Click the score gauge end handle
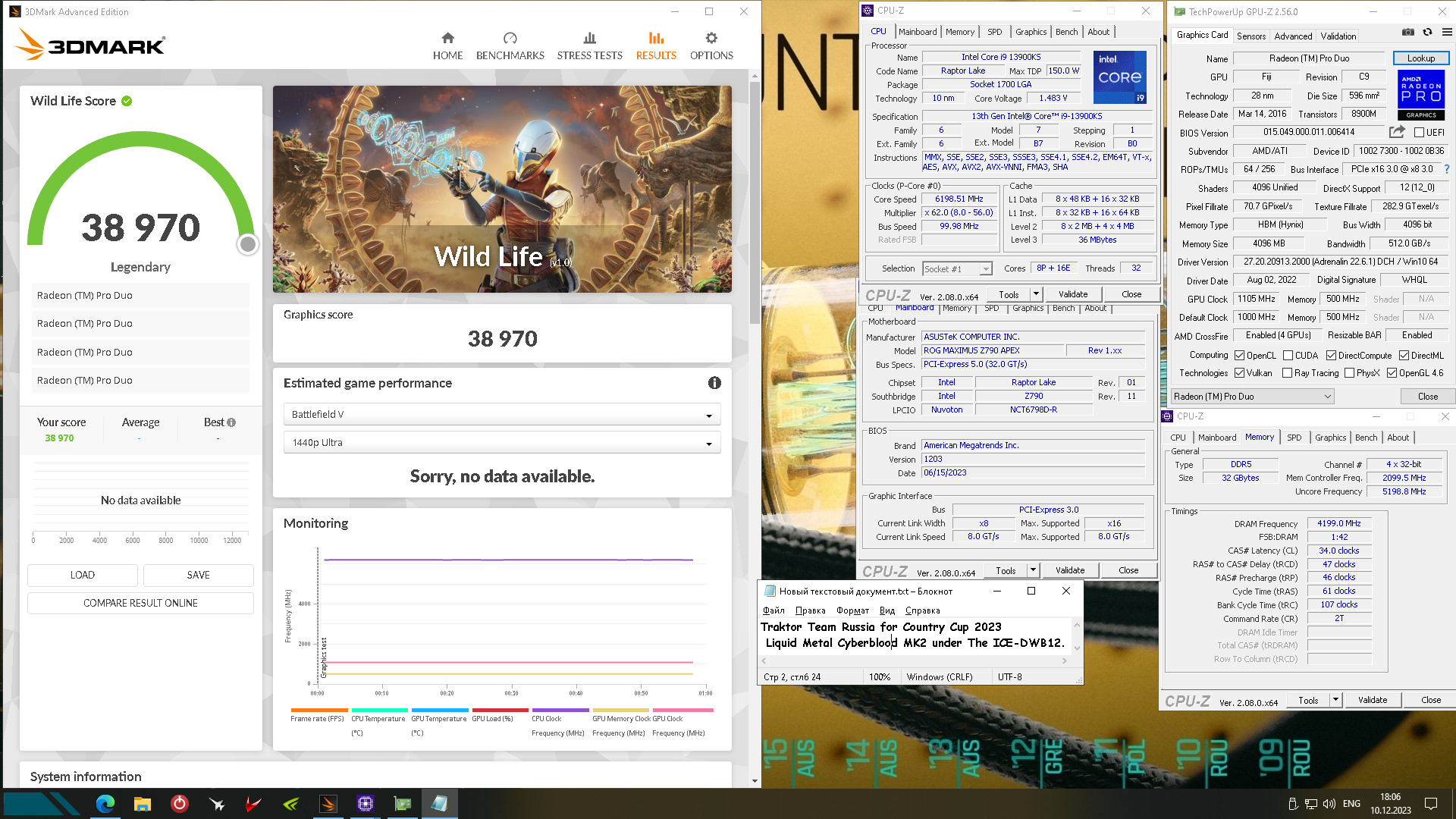The height and width of the screenshot is (819, 1456). [247, 244]
